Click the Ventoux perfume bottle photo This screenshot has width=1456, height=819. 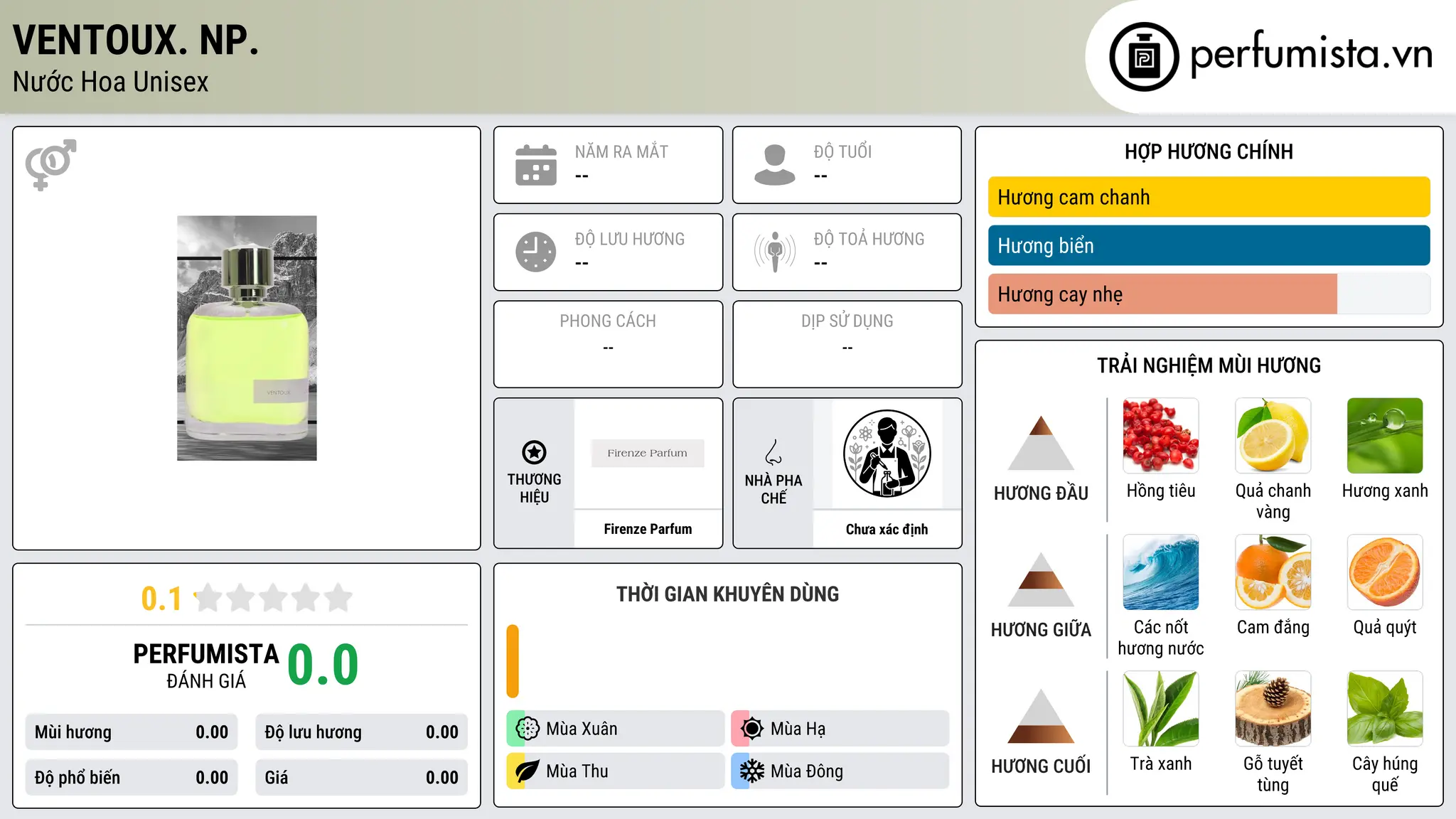(247, 338)
